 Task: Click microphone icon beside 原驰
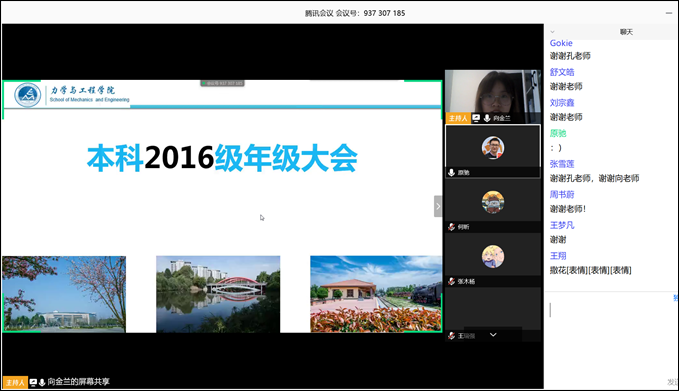[x=451, y=172]
